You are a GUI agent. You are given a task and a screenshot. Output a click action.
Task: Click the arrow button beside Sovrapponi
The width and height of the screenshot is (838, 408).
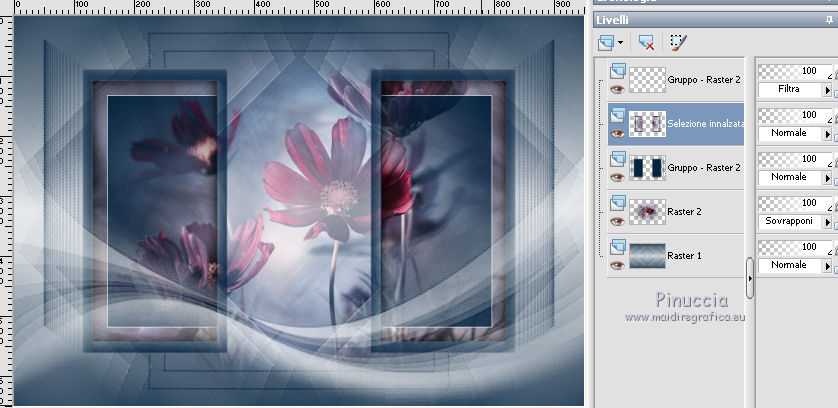click(827, 222)
